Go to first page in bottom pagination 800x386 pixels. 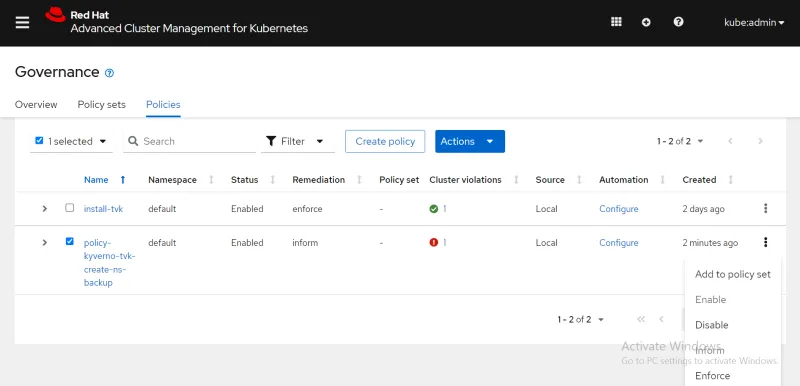pyautogui.click(x=641, y=319)
